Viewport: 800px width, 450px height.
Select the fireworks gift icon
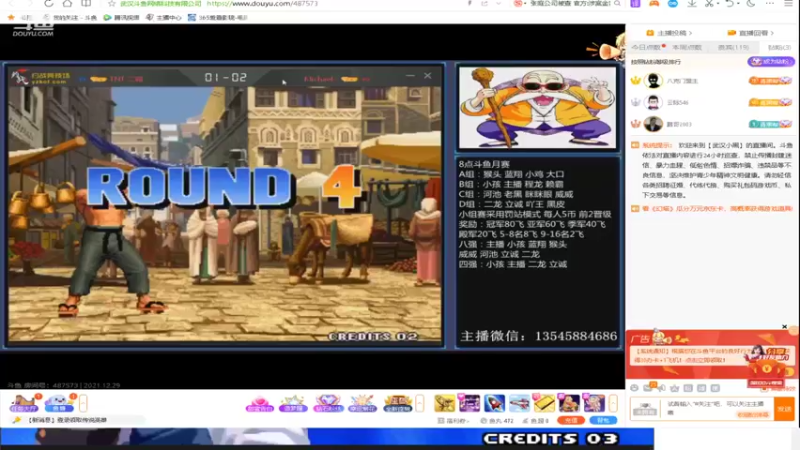click(x=362, y=403)
